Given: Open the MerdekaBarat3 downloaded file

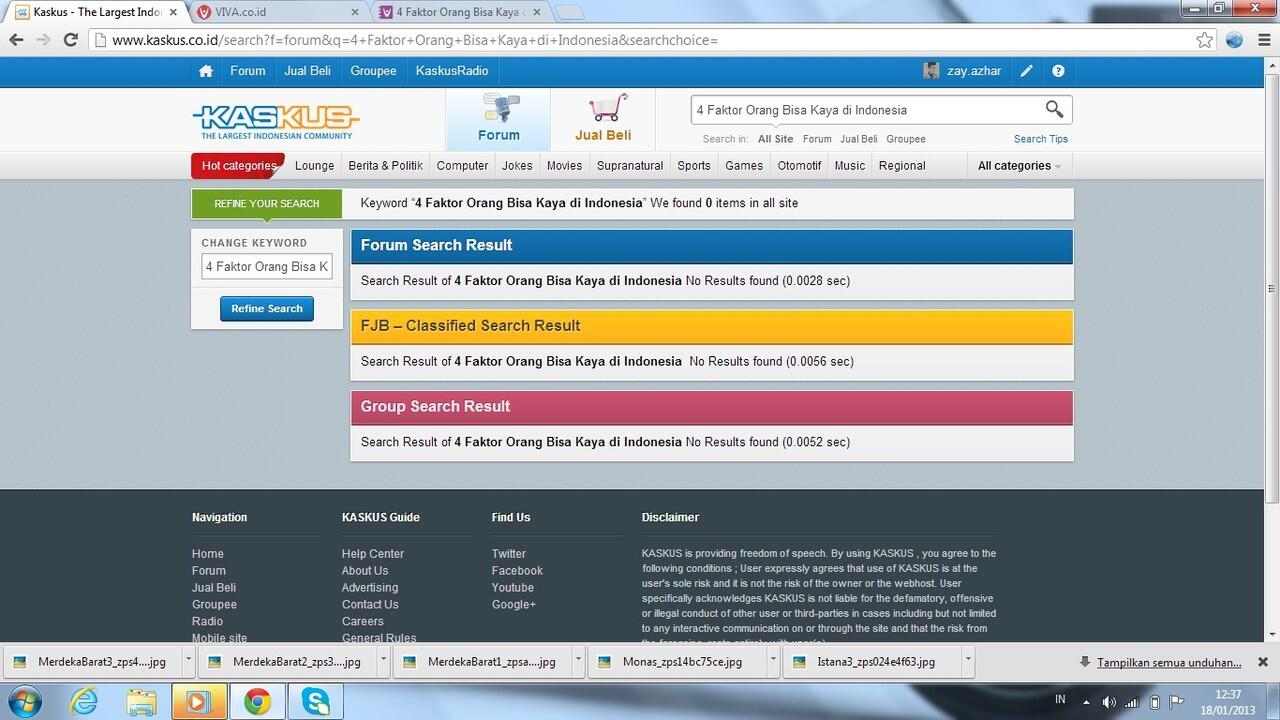Looking at the screenshot, I should [94, 662].
